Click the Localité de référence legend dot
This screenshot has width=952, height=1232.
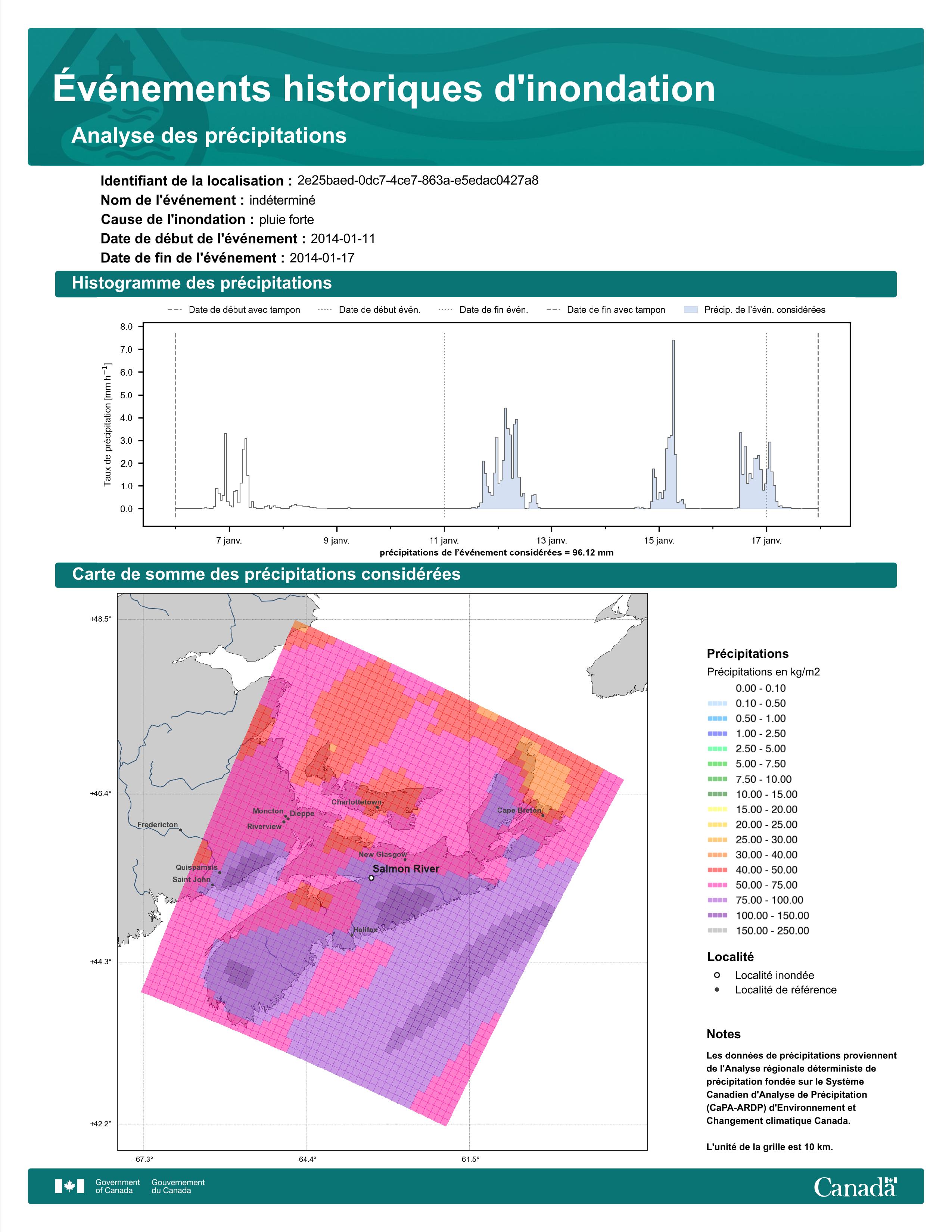[x=717, y=989]
